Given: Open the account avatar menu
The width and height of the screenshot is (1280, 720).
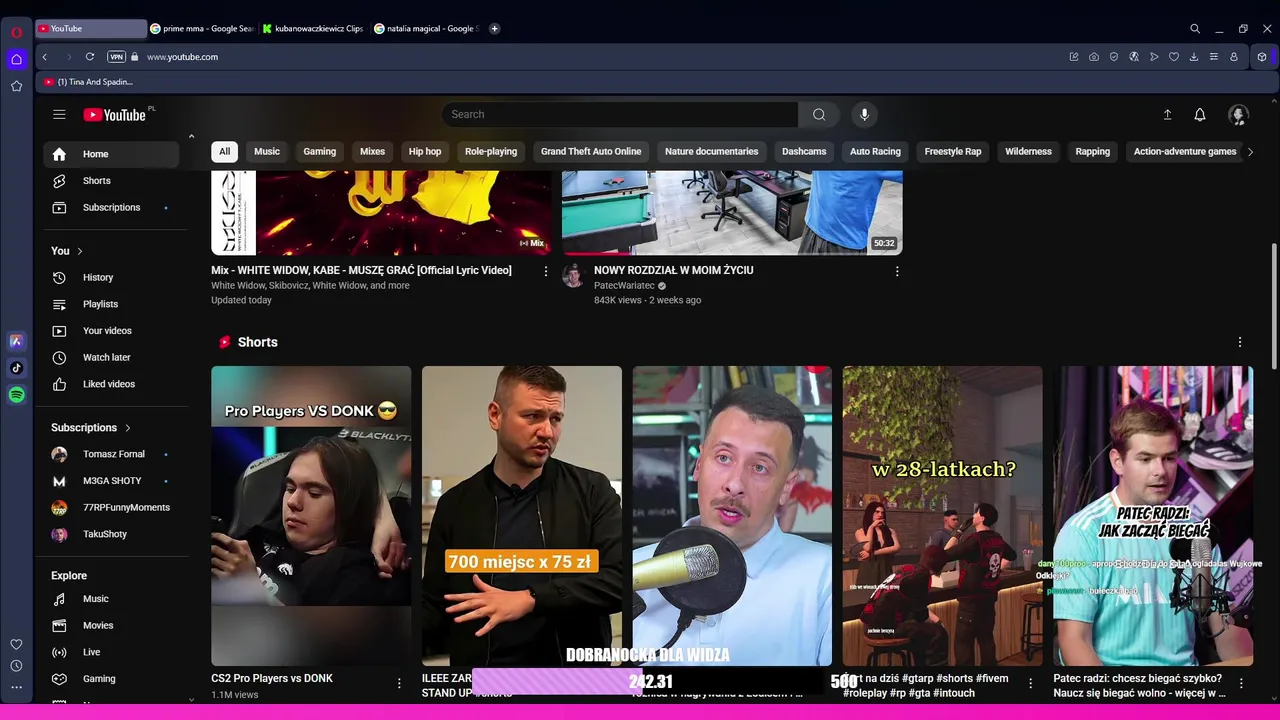Looking at the screenshot, I should [1238, 114].
